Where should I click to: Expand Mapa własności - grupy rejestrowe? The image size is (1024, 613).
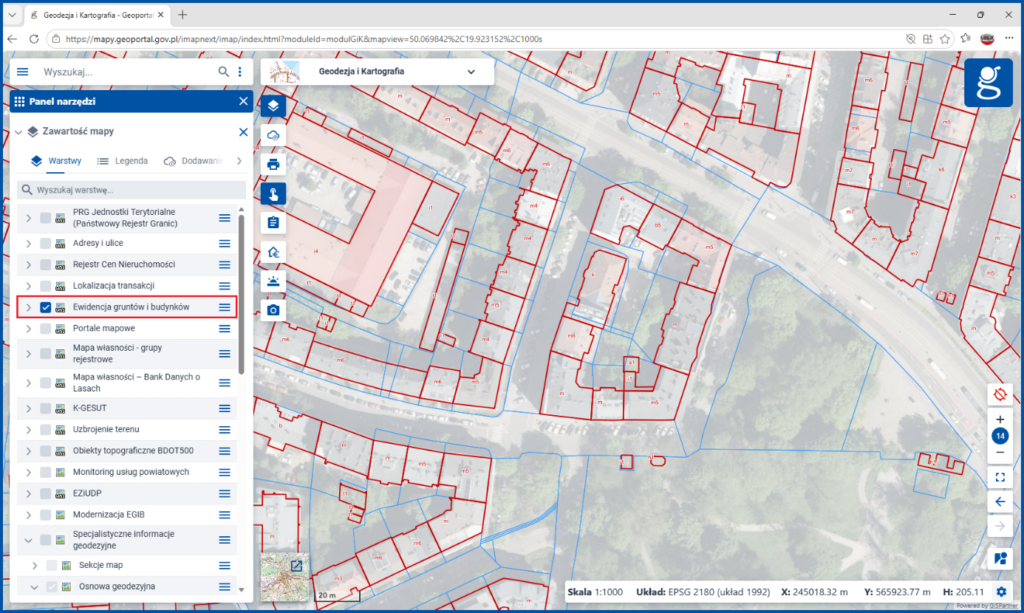point(29,354)
